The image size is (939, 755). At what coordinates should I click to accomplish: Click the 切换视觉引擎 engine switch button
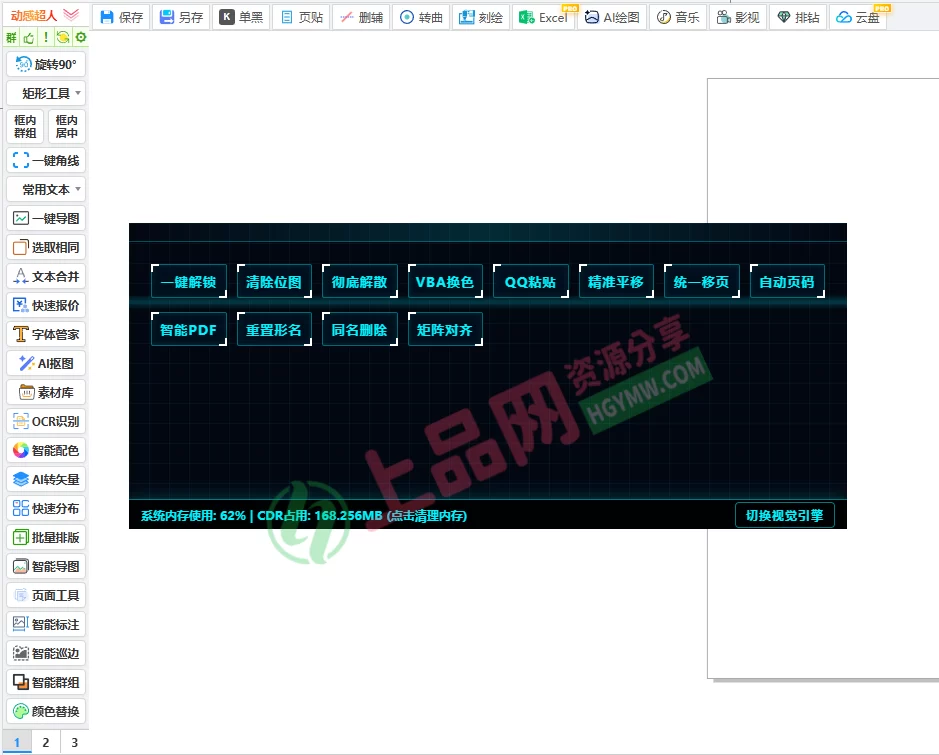(x=785, y=515)
